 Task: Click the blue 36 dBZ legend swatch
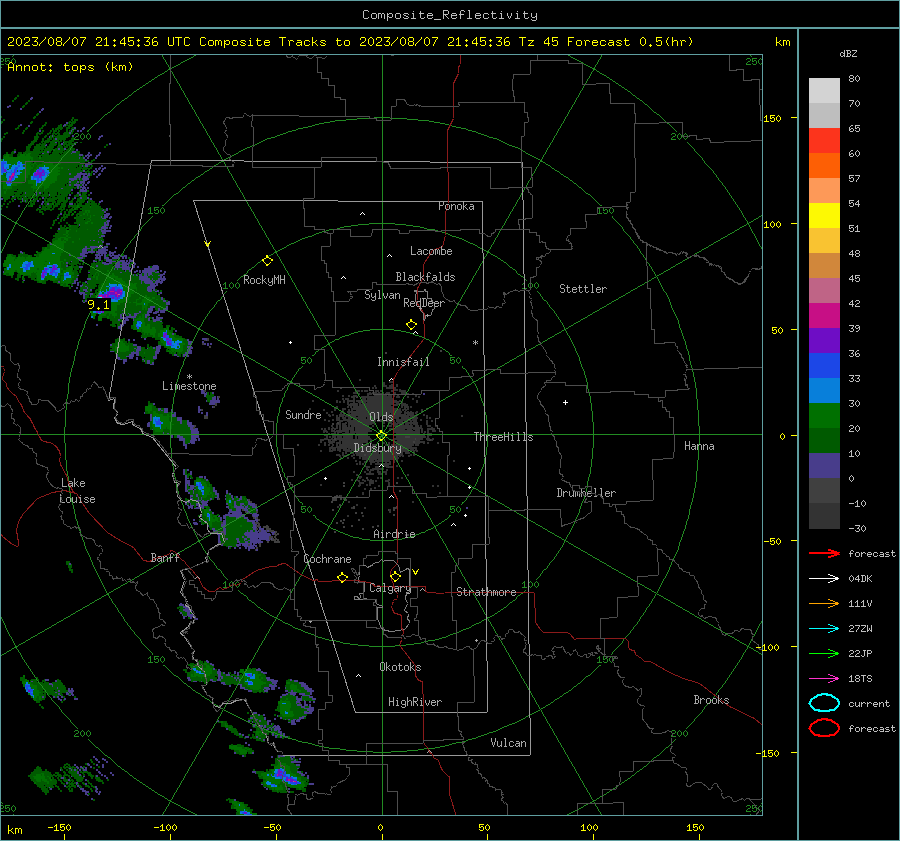(x=824, y=365)
